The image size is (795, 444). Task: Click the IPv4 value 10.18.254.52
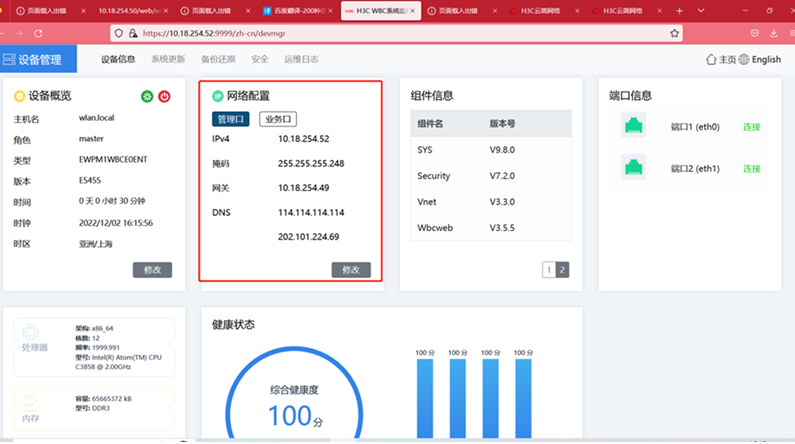pyautogui.click(x=304, y=139)
